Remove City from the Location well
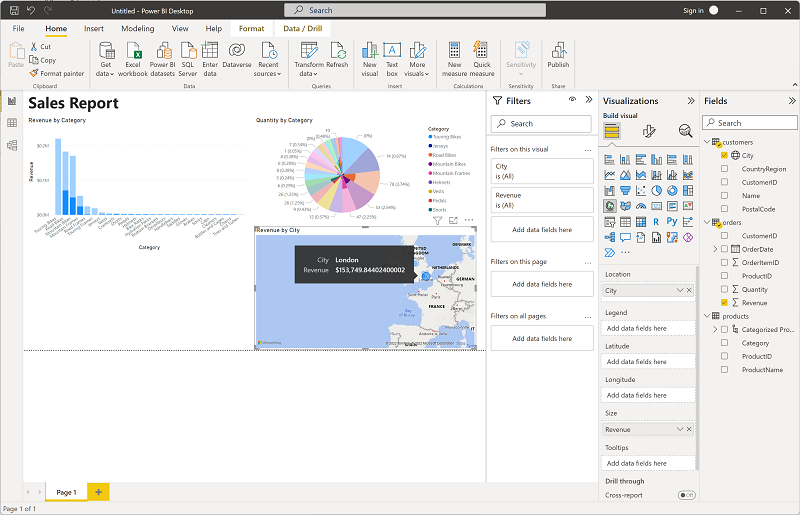The image size is (800, 515). (689, 290)
